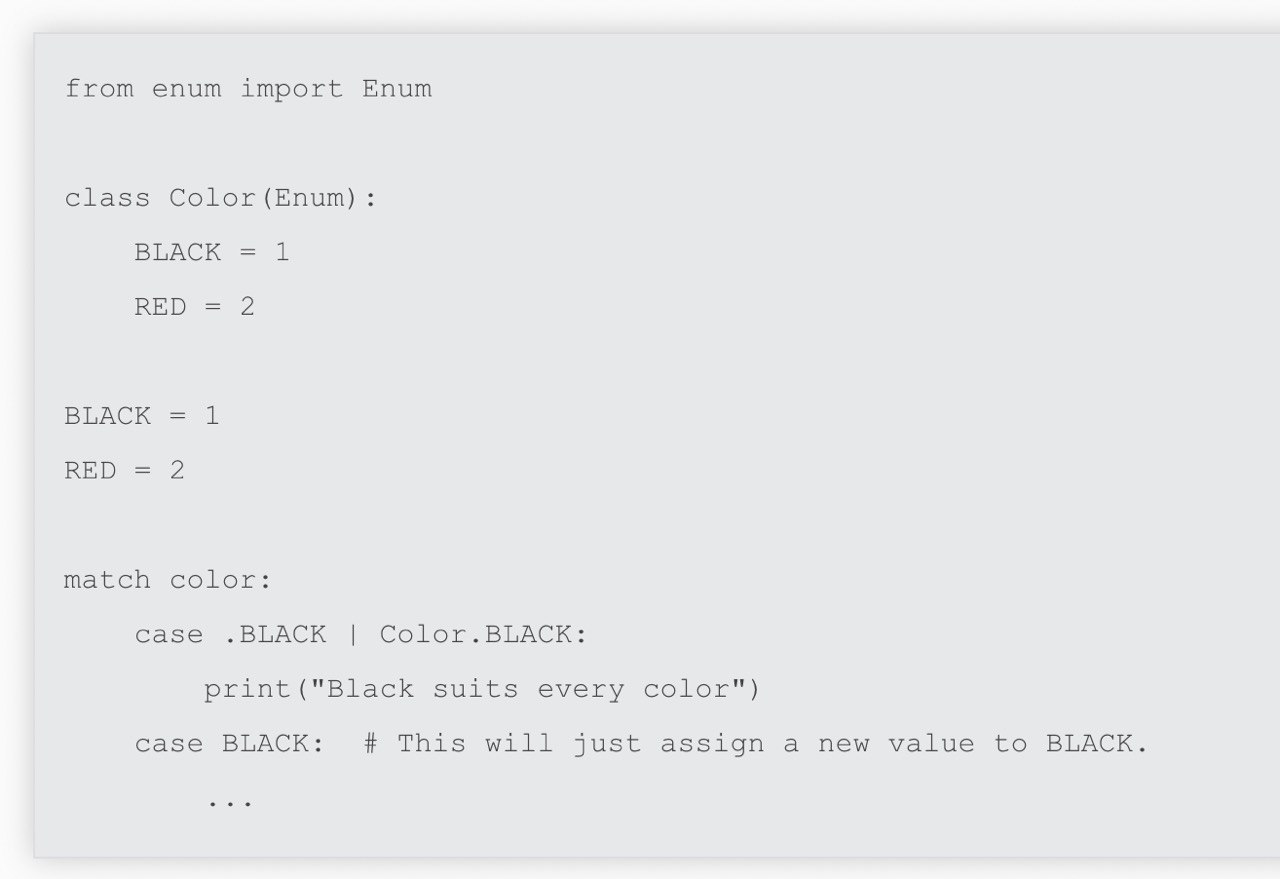Click the top-level 'RED = 2' assignment

point(125,470)
